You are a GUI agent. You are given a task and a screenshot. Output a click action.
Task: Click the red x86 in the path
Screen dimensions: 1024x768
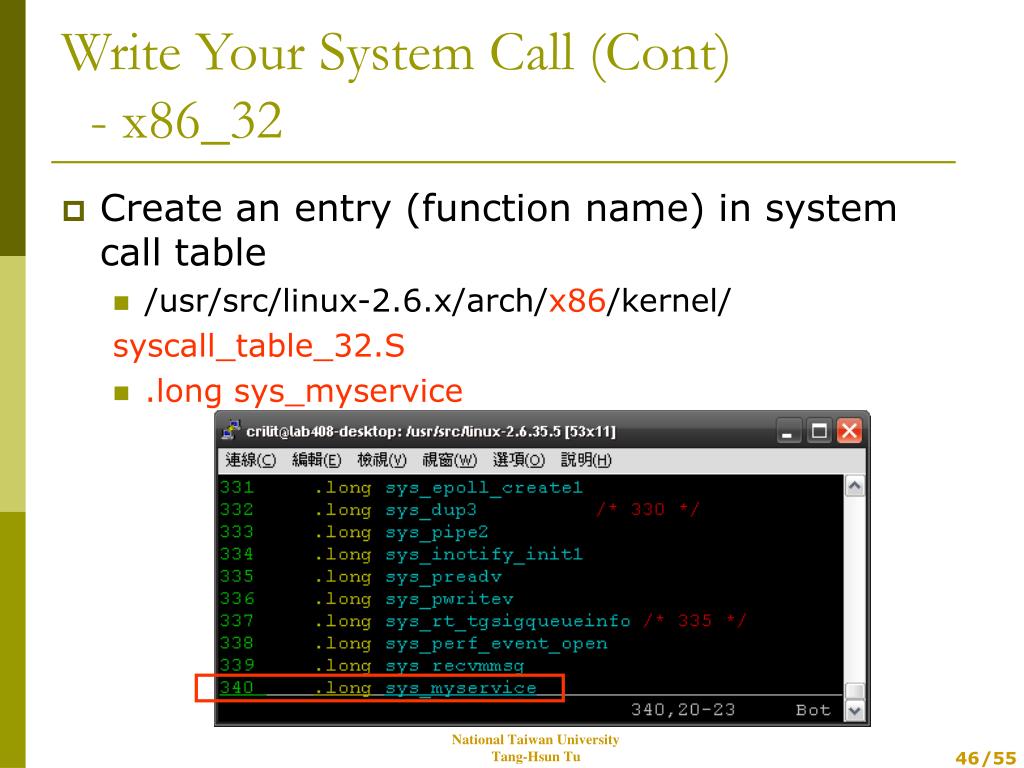point(577,301)
